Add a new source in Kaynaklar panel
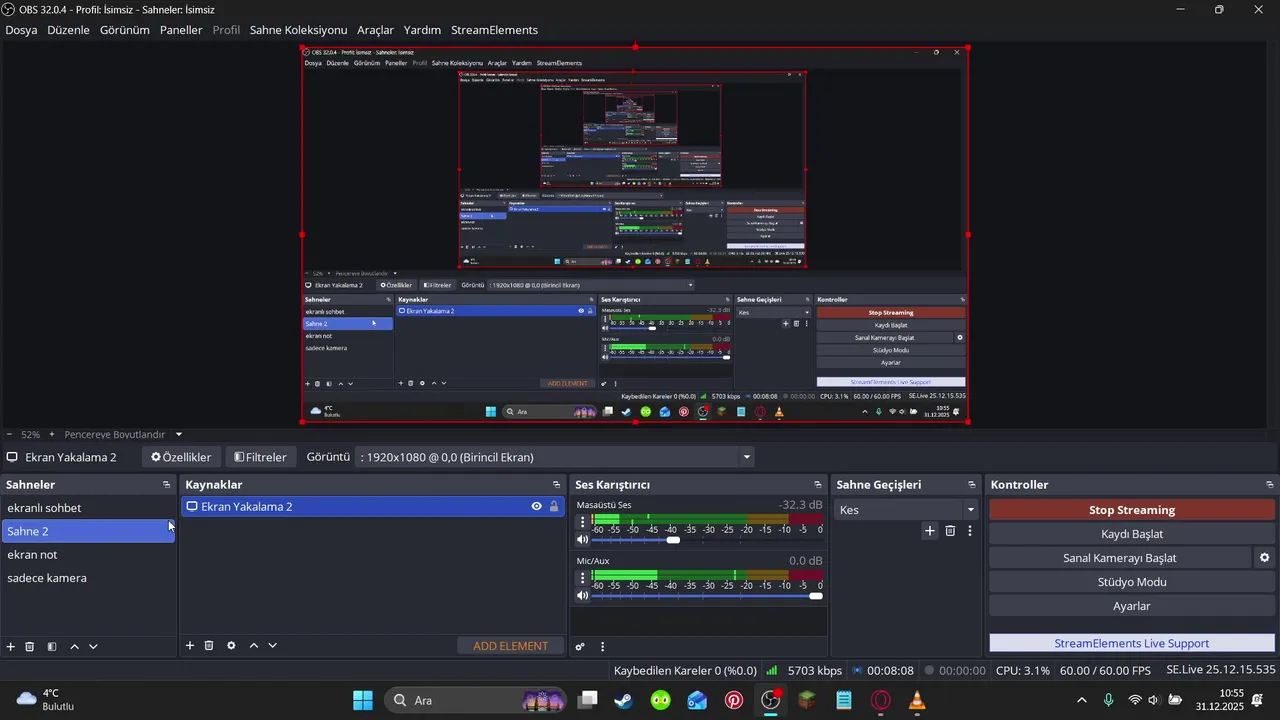The image size is (1280, 720). (190, 646)
